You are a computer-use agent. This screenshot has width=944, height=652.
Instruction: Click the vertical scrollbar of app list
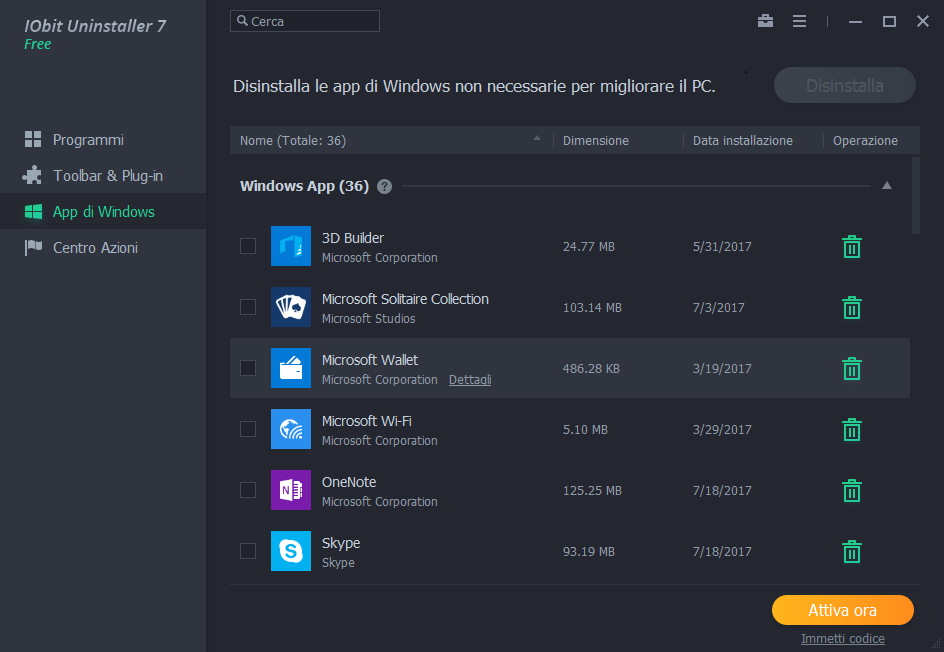916,195
